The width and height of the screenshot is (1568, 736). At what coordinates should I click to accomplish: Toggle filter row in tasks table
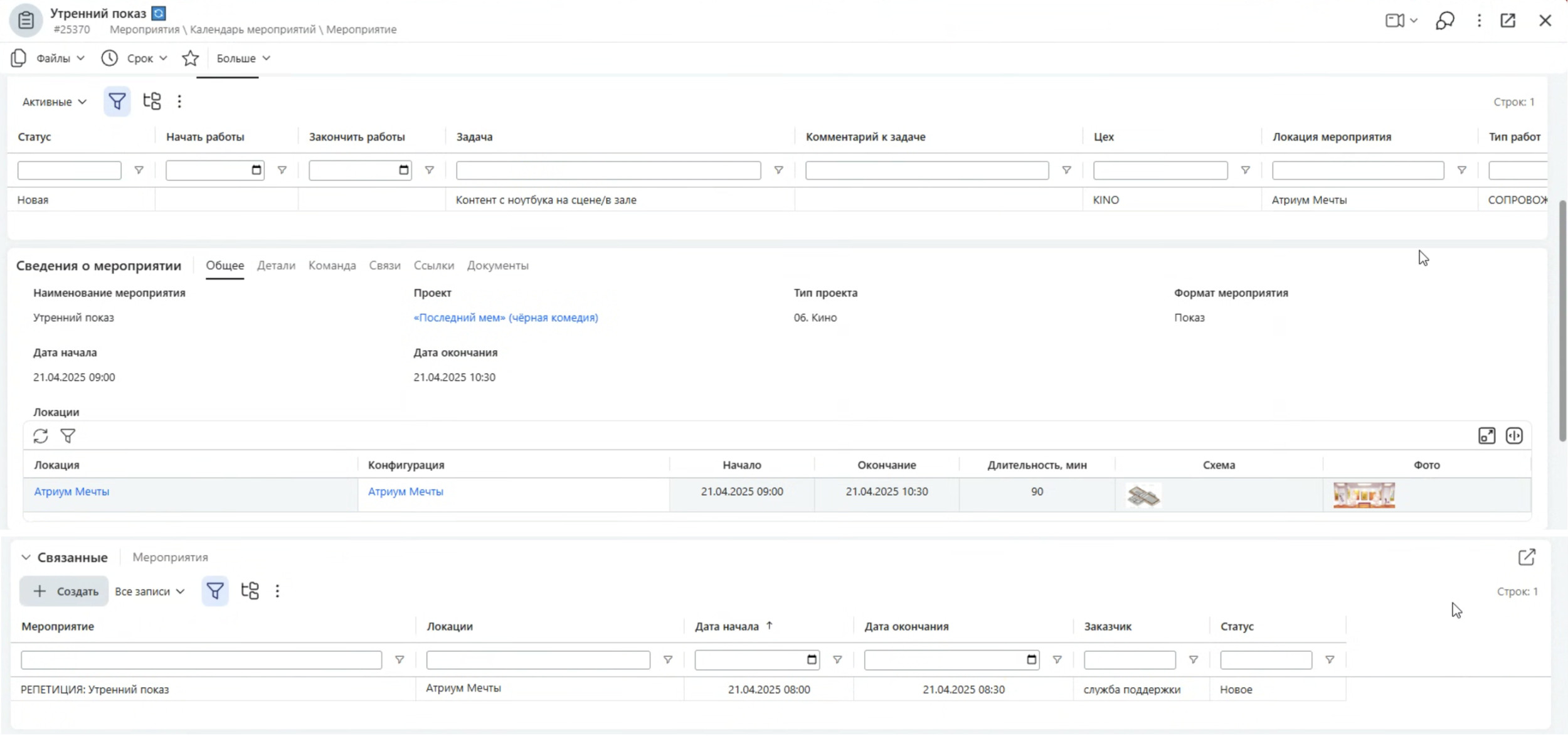[117, 102]
